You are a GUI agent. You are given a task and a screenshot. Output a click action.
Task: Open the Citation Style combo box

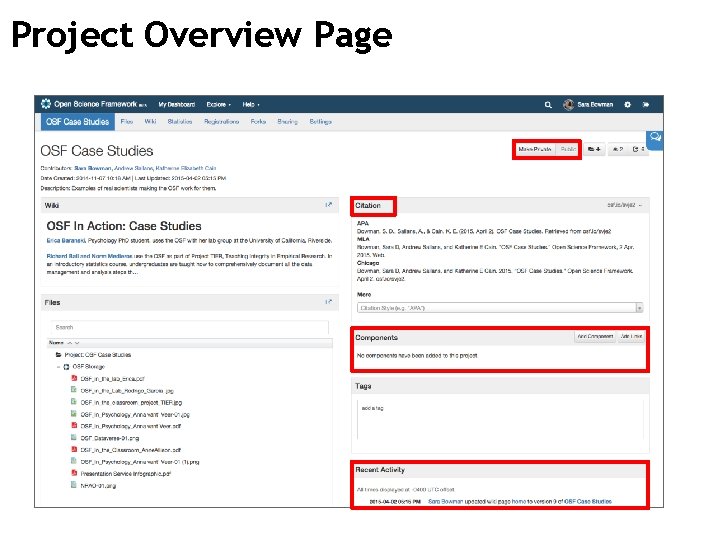[x=500, y=308]
